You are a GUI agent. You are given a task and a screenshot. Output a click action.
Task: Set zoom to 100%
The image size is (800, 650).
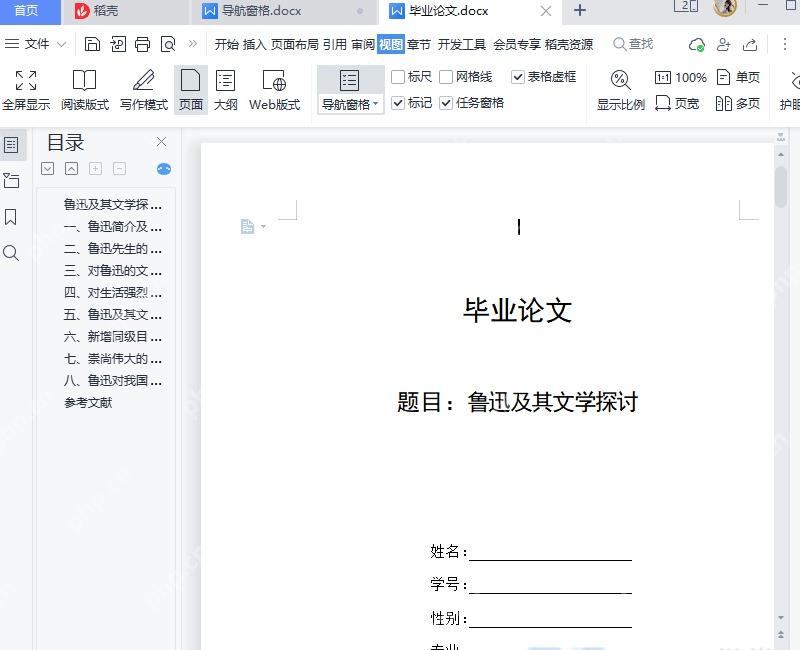(681, 78)
